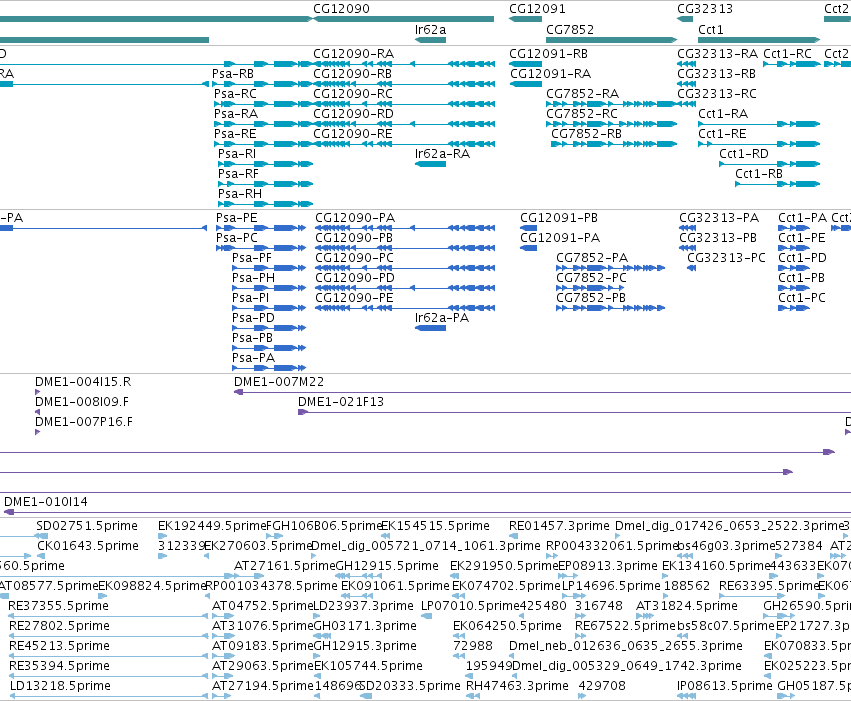
Task: Select BAC clone DME1-021F13
Action: (x=341, y=402)
